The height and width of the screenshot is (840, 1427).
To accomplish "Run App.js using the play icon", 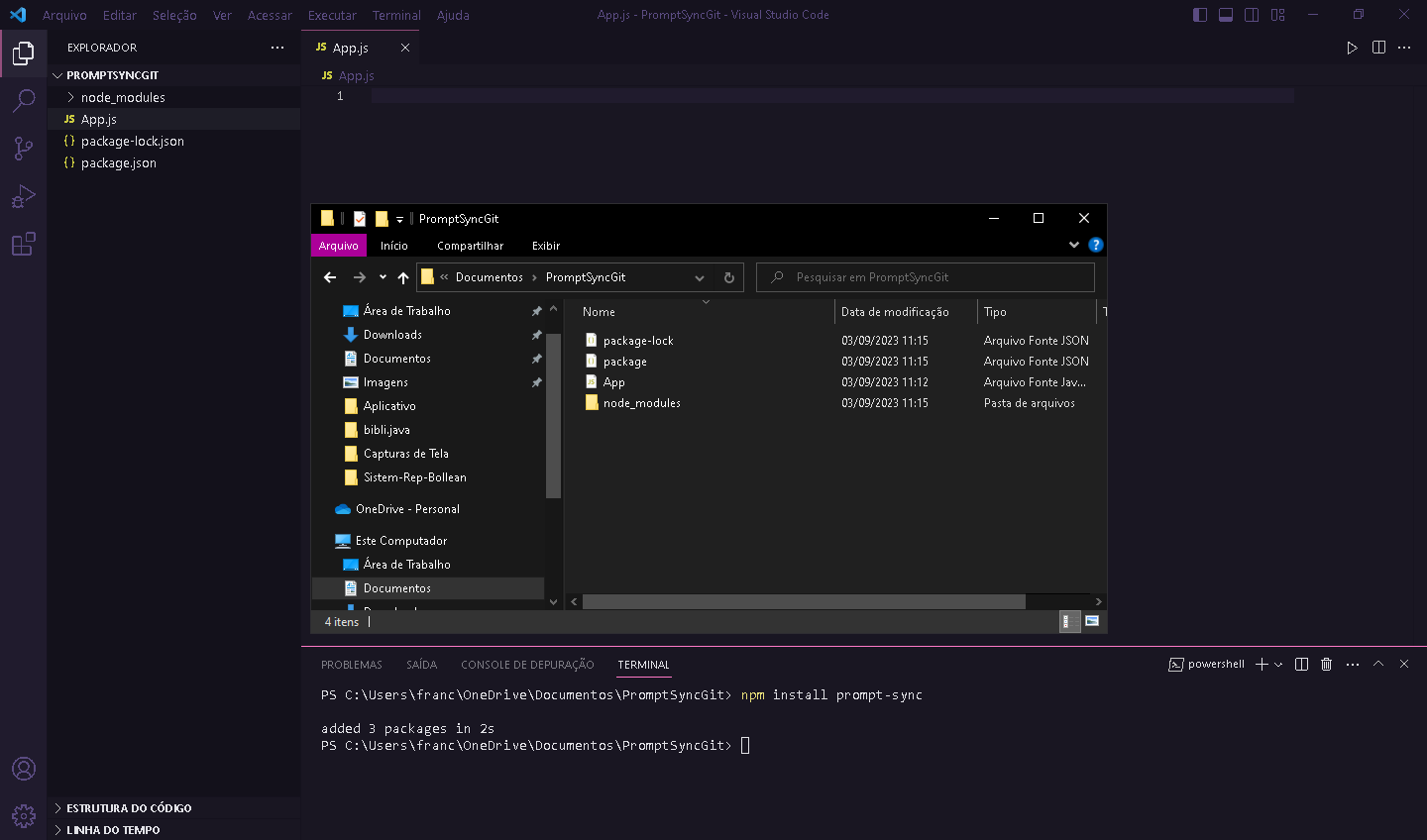I will [x=1352, y=47].
